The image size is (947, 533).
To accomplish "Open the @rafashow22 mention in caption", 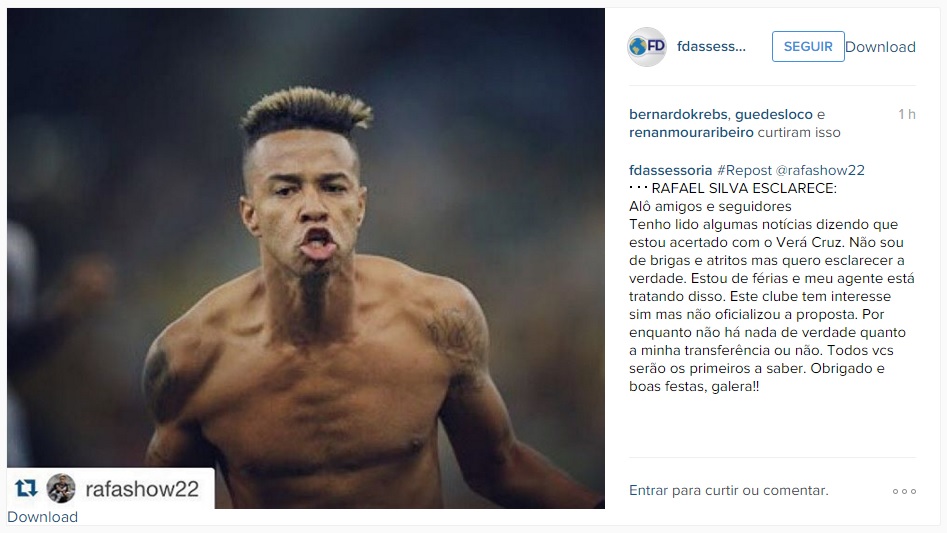I will pos(820,170).
